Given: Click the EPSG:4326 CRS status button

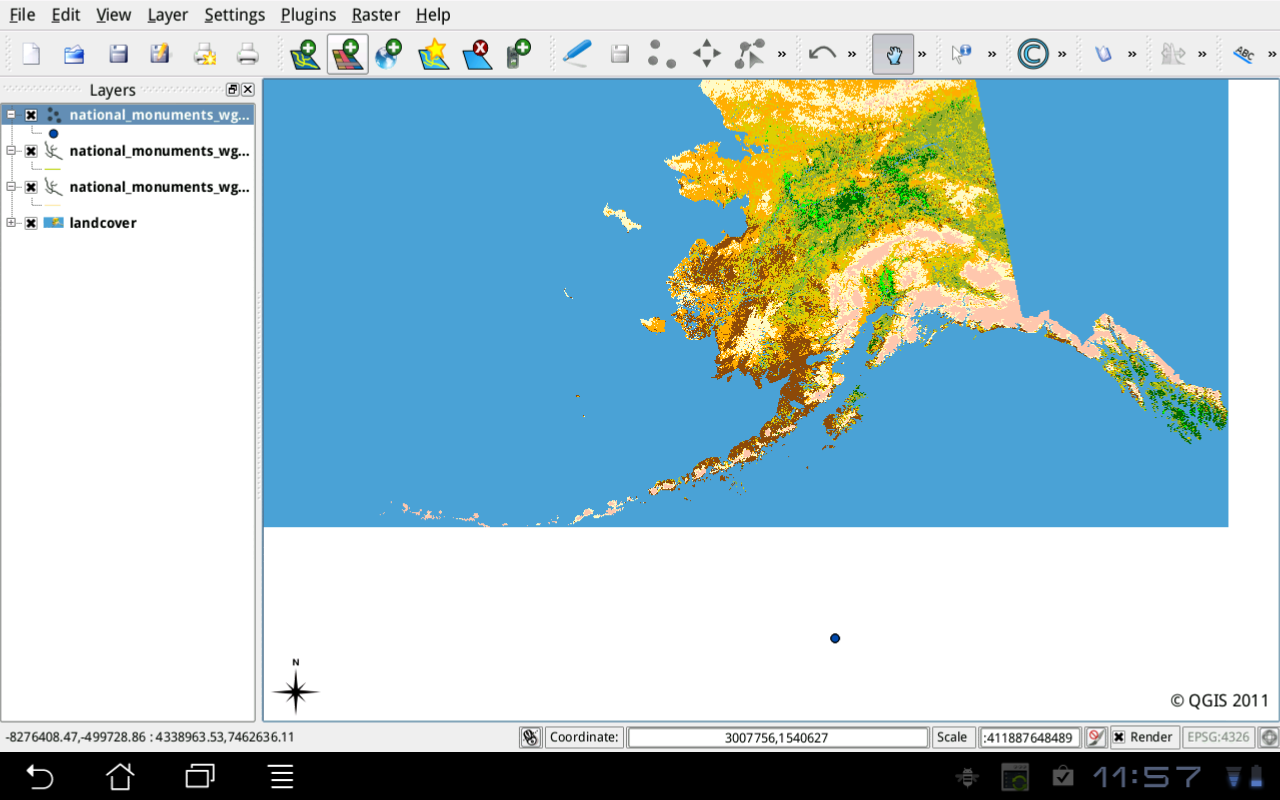Looking at the screenshot, I should [1217, 737].
